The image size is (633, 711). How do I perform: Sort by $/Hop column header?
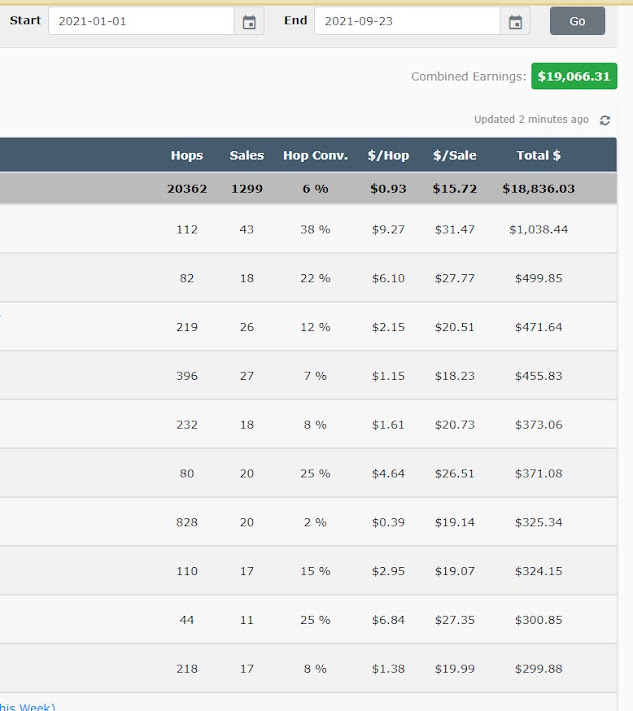[388, 155]
